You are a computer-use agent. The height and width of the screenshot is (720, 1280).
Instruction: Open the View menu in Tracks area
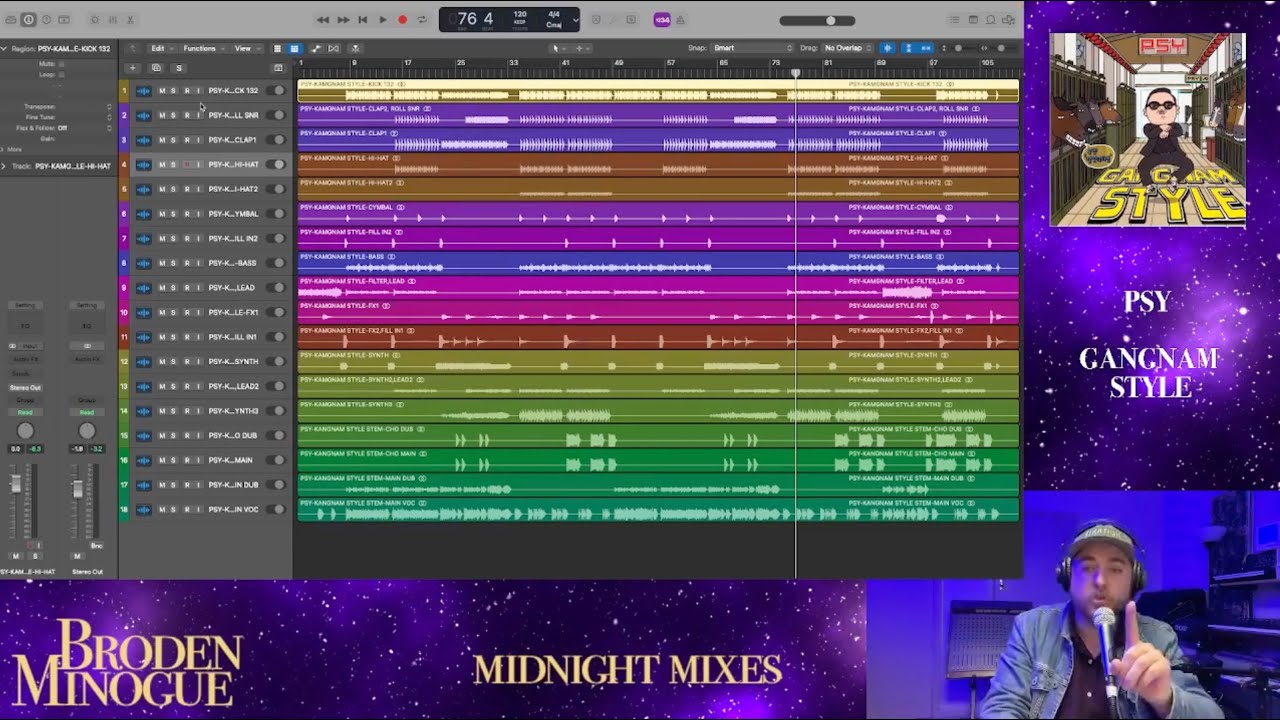click(245, 48)
